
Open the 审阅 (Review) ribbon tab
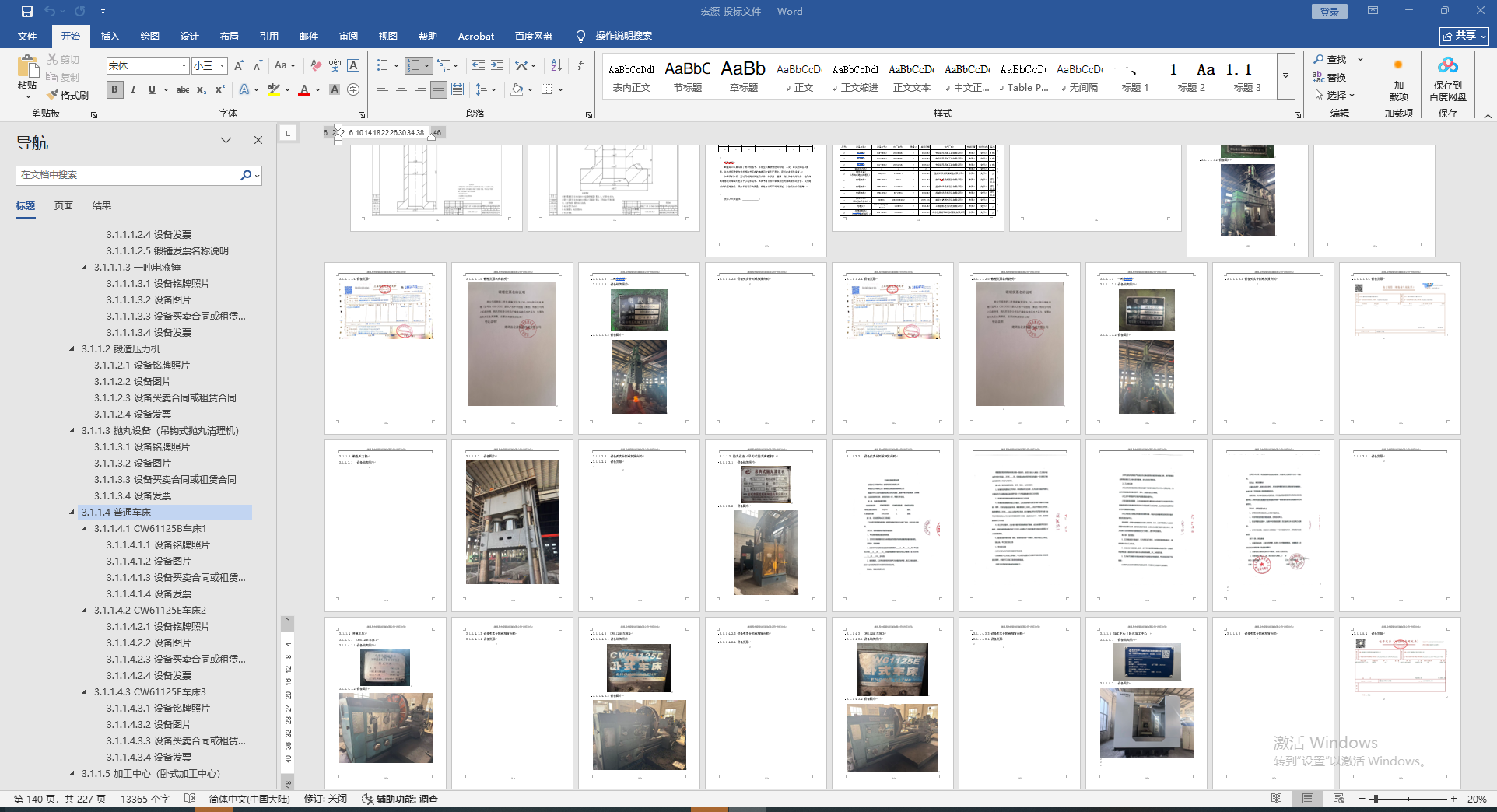(x=349, y=37)
